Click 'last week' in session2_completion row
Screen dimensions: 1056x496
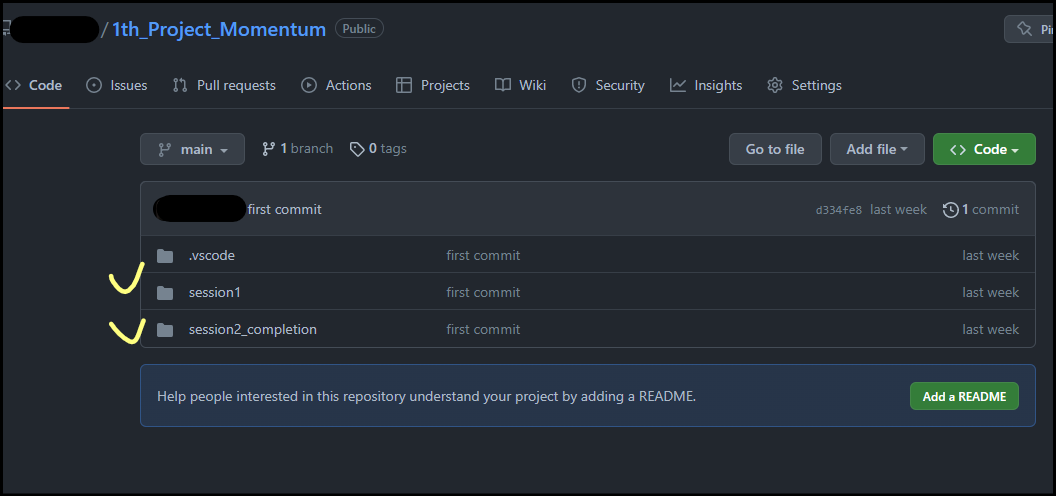point(991,330)
